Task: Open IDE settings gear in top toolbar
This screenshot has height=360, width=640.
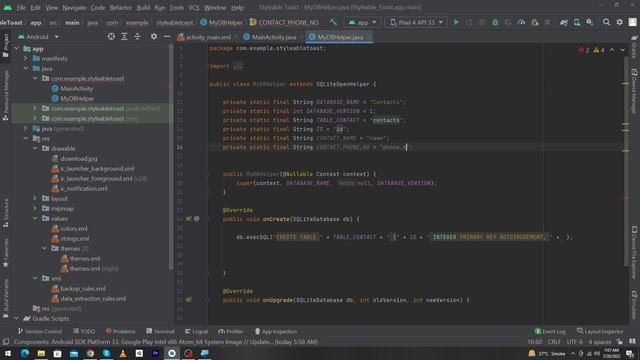Action: [620, 22]
